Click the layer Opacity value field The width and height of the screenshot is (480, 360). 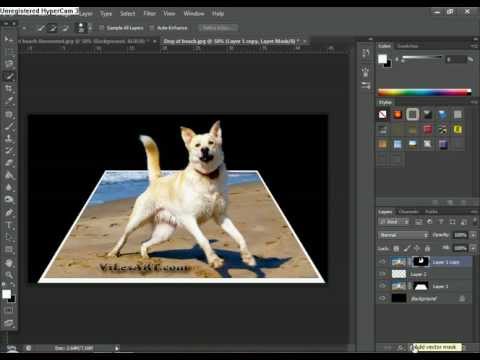[460, 235]
